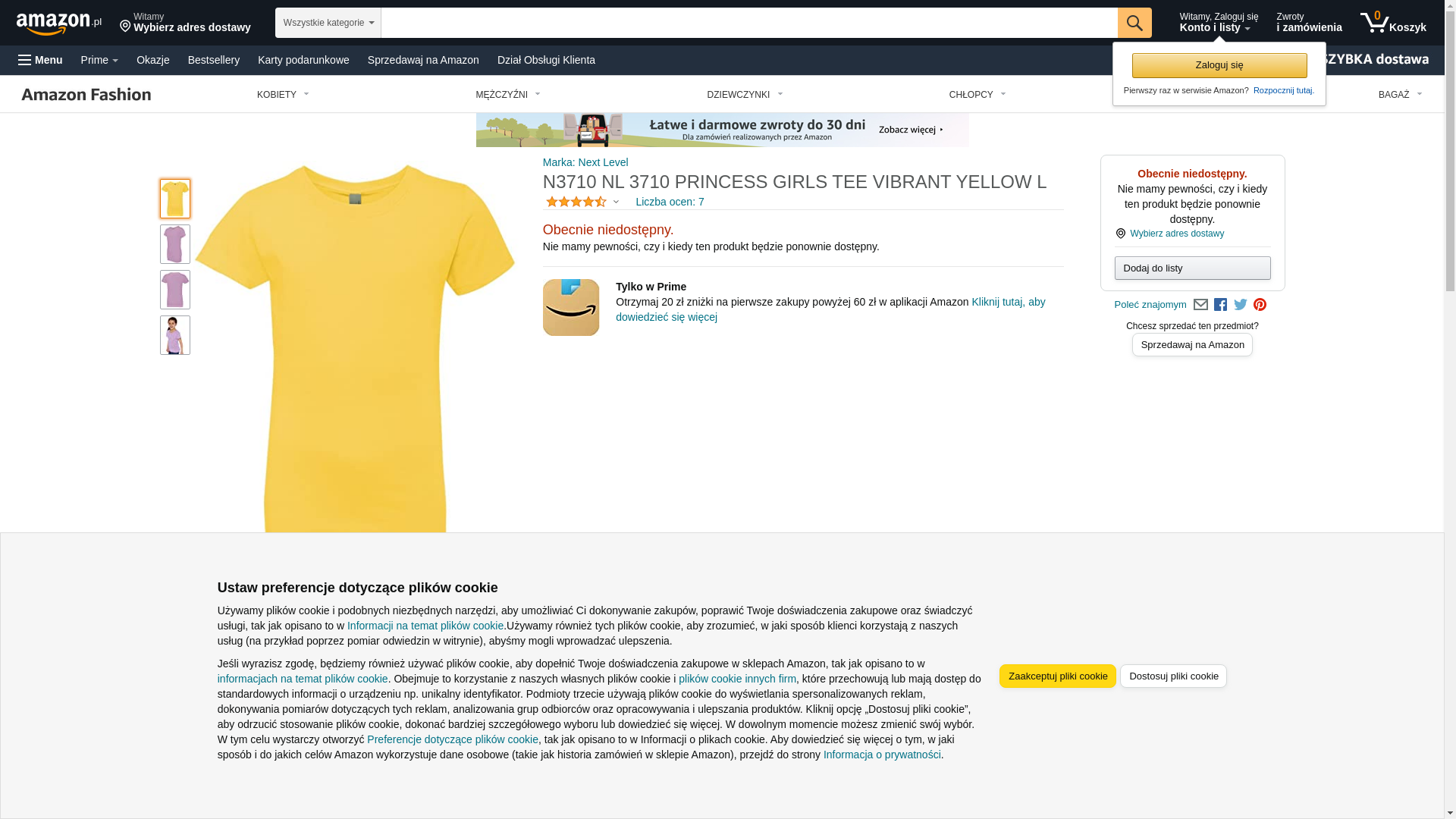Share product via email icon
1456x819 pixels.
pyautogui.click(x=1200, y=305)
